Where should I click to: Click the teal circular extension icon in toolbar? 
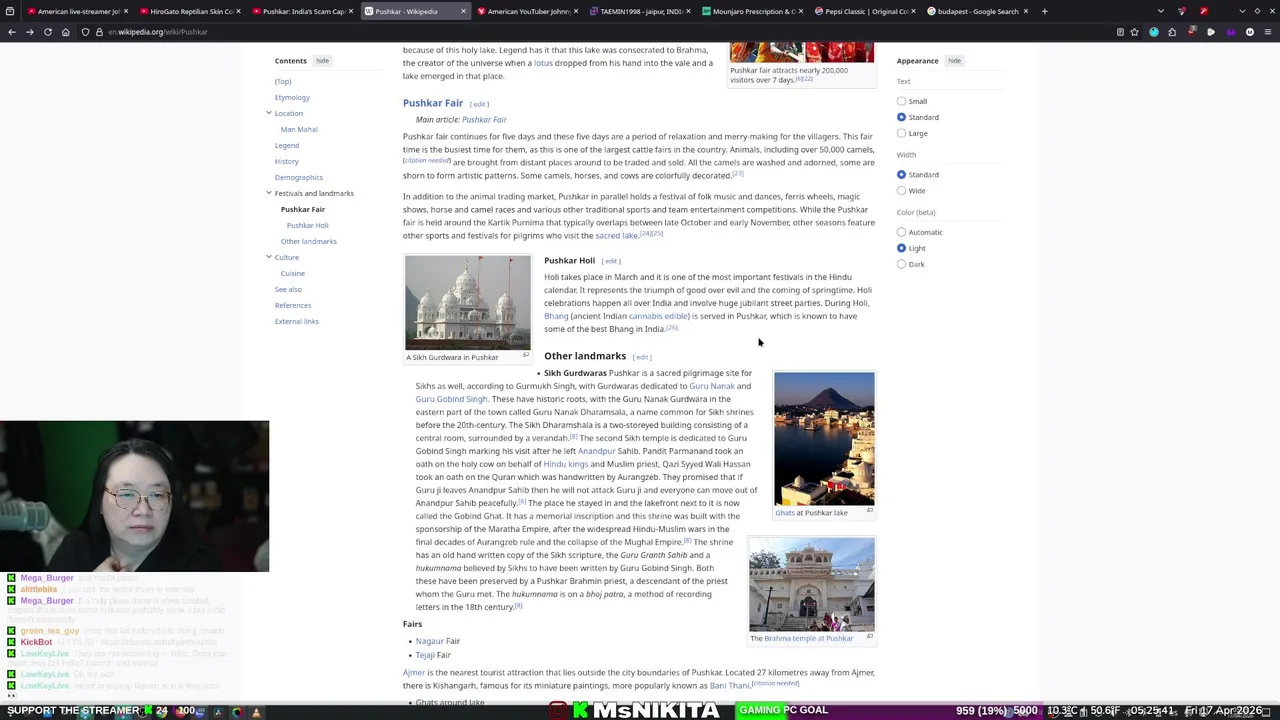[x=1153, y=32]
